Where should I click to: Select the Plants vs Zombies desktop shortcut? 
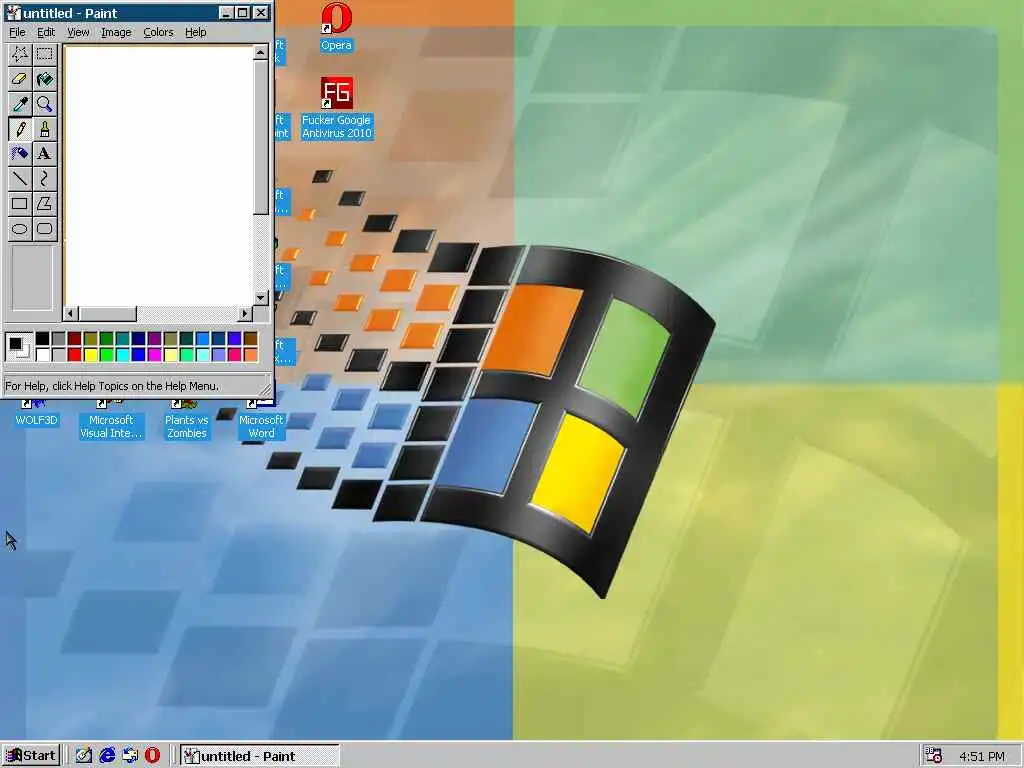[x=186, y=420]
